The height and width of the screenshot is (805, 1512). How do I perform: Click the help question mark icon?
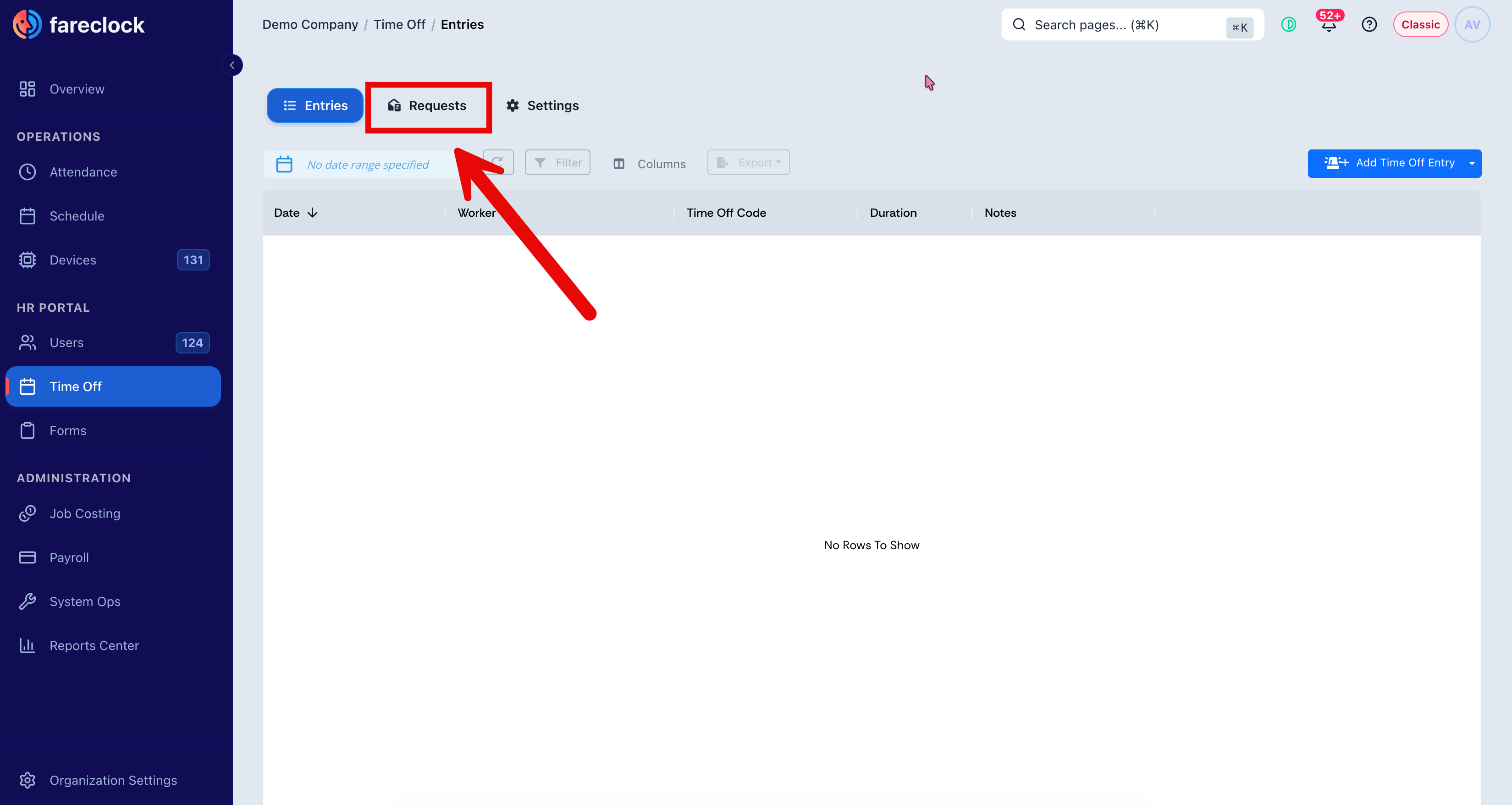[x=1369, y=25]
